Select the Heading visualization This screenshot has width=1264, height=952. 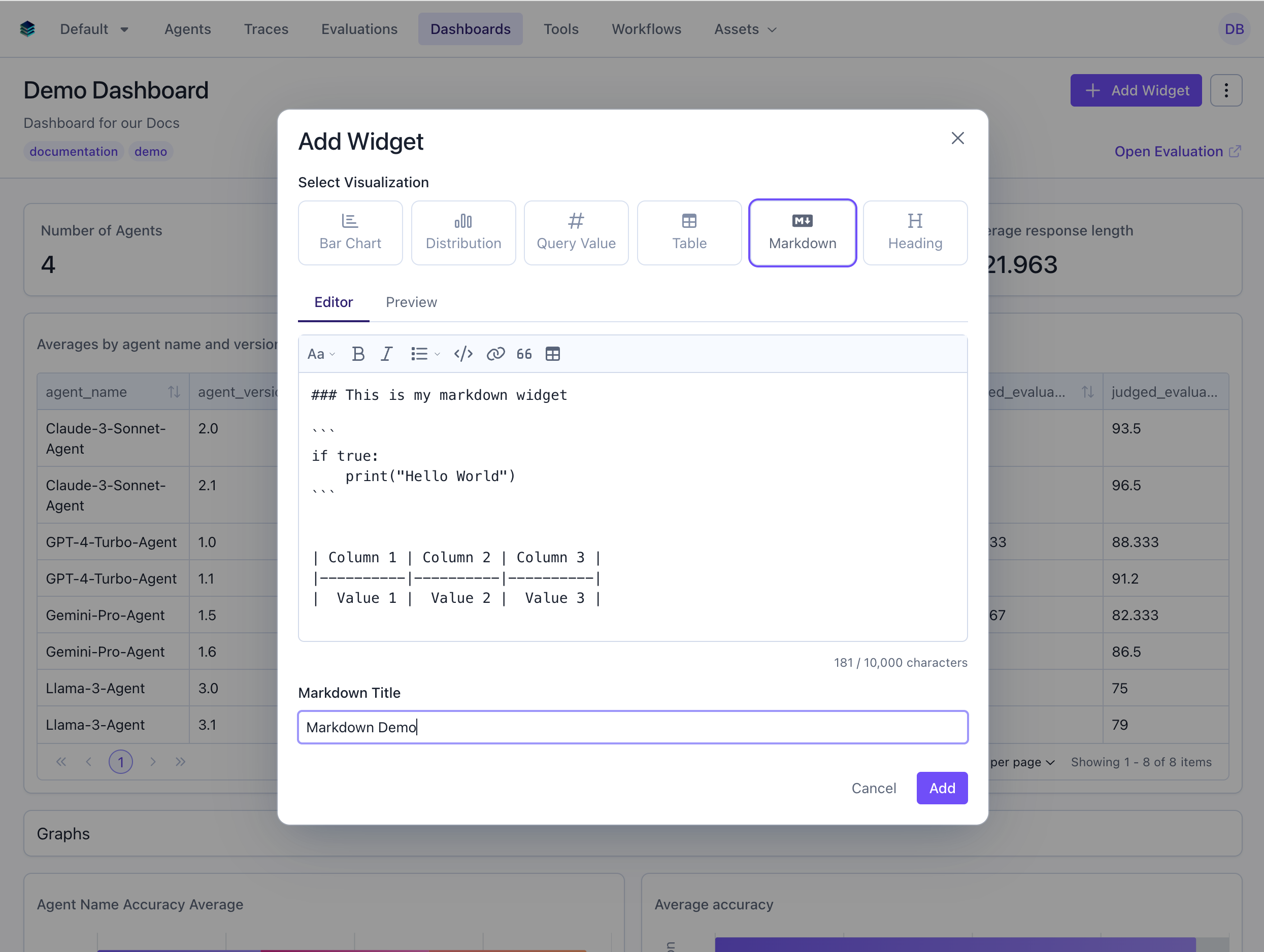coord(914,232)
